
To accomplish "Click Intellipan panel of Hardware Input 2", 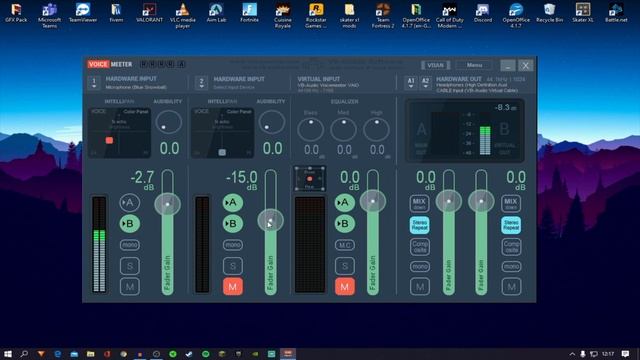I will tap(222, 133).
